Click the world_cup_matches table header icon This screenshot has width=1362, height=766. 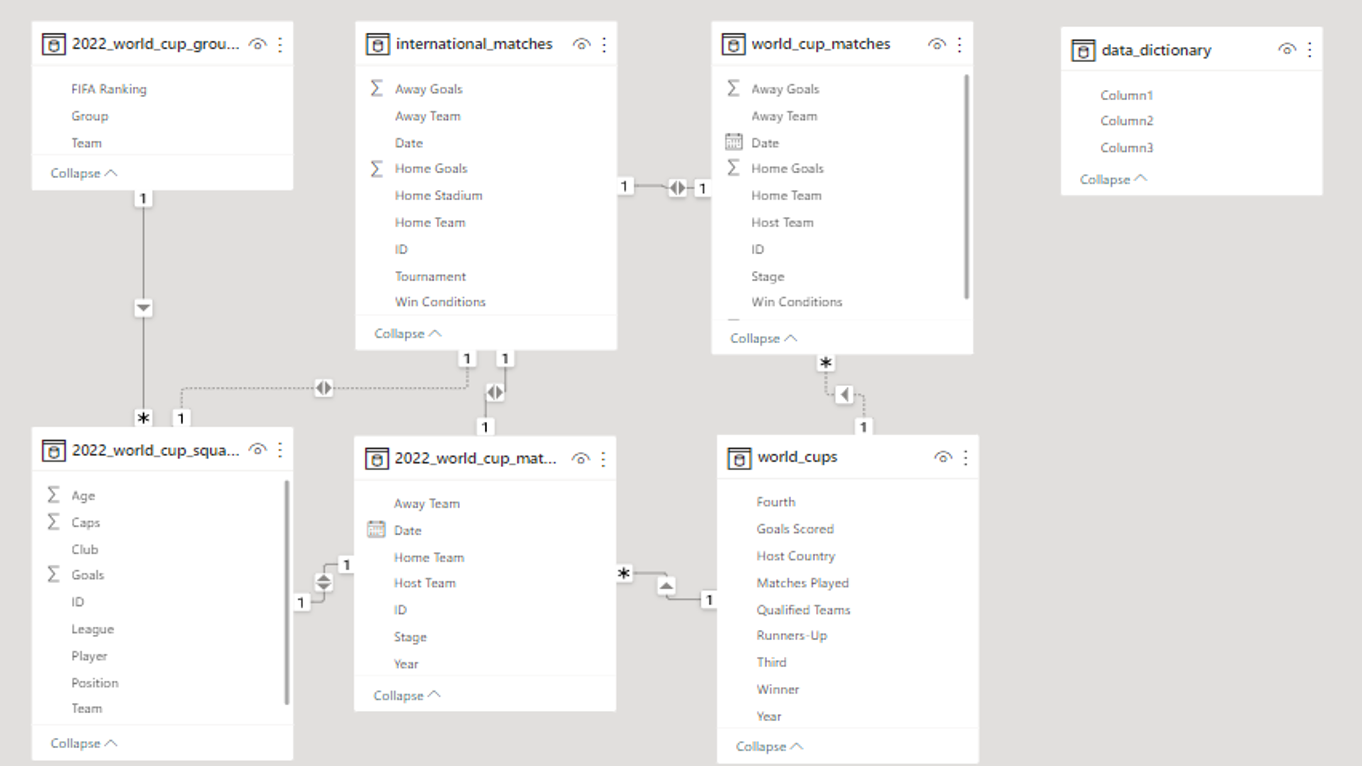pyautogui.click(x=734, y=44)
